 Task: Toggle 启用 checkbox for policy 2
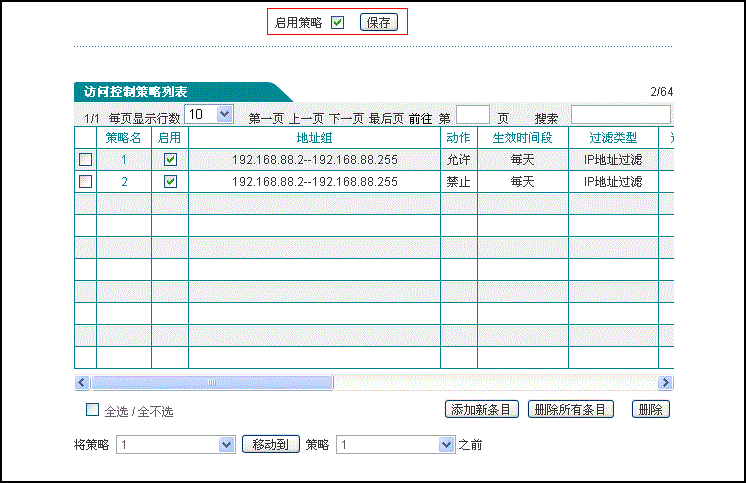tap(170, 181)
